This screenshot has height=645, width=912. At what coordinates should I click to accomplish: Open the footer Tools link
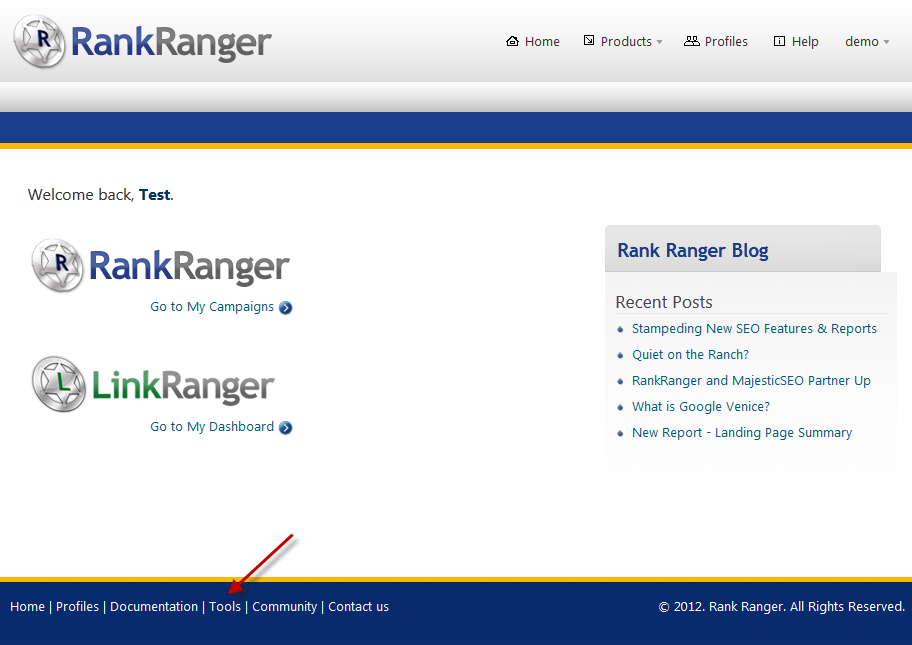(225, 607)
